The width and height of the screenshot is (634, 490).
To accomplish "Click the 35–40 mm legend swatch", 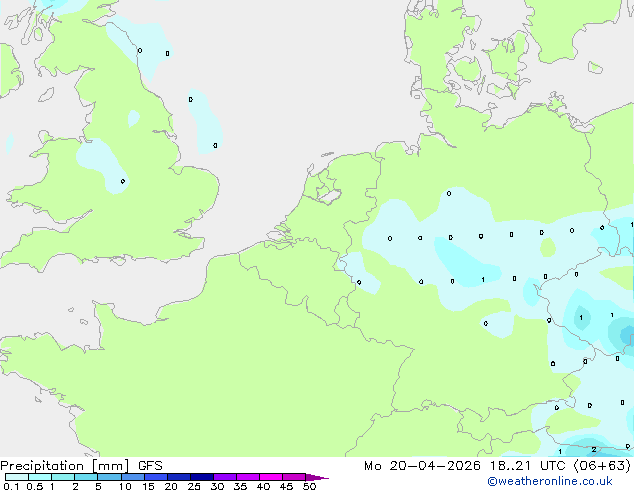I will point(248,477).
